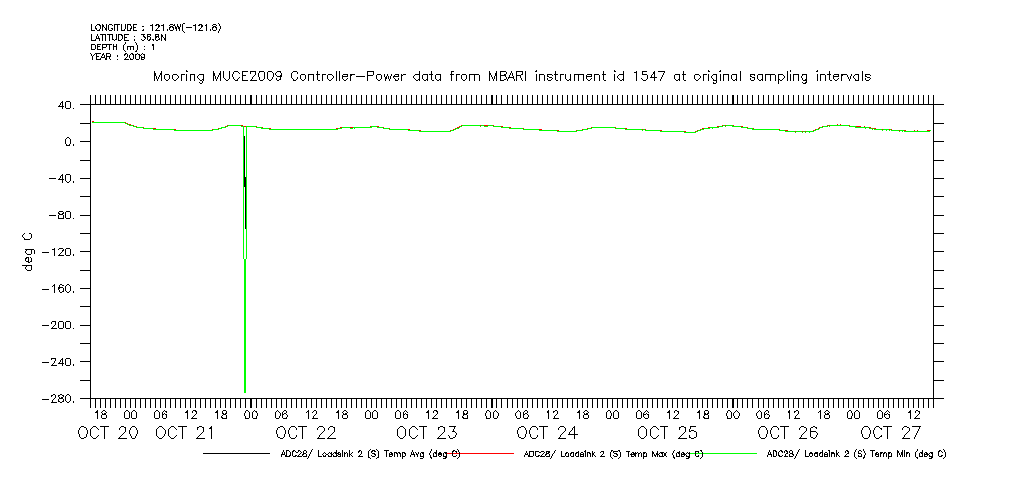The height and width of the screenshot is (504, 1009).
Task: Click the OCT 21 date label
Action: click(185, 433)
